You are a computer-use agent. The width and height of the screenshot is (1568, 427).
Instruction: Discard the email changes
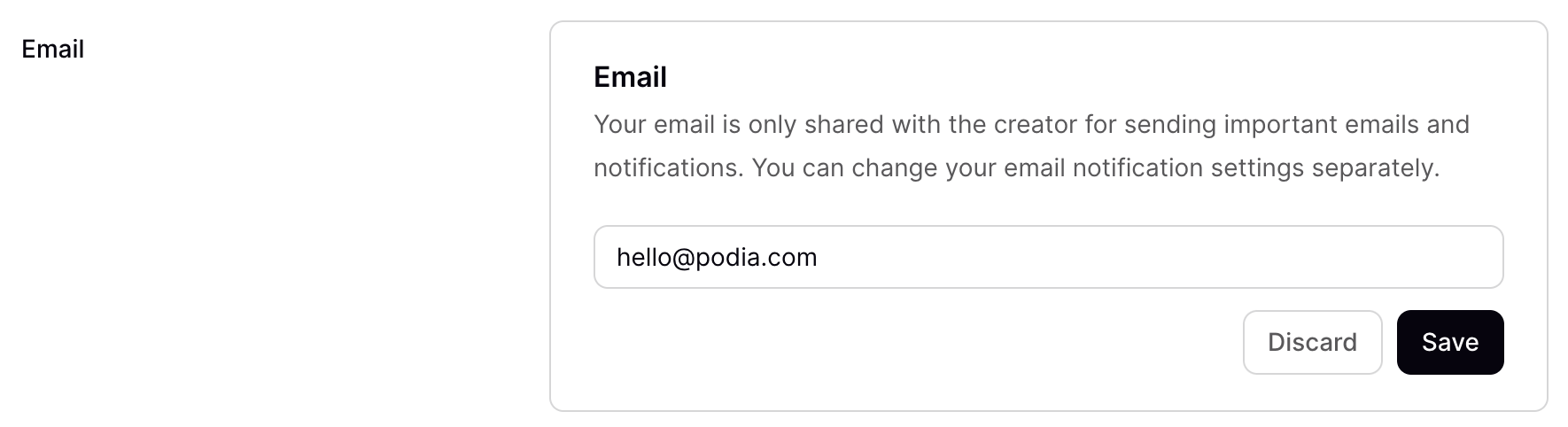pyautogui.click(x=1311, y=342)
